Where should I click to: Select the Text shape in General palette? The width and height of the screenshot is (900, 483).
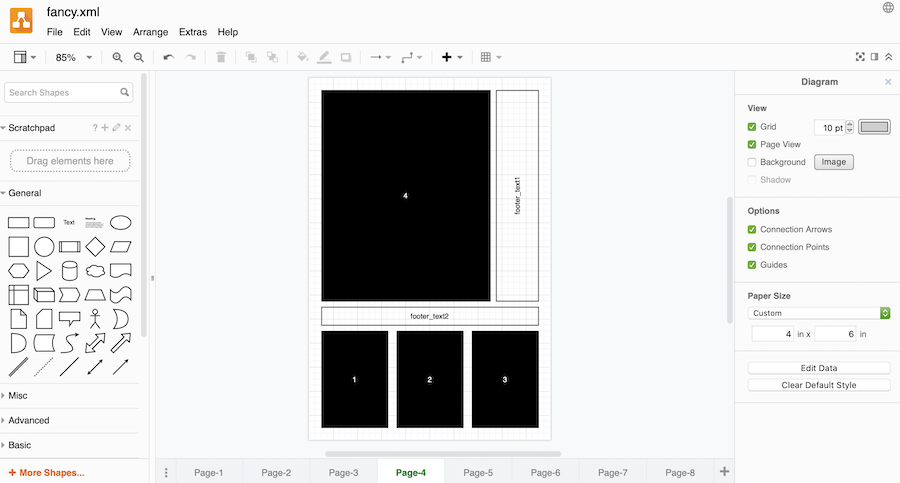[x=69, y=222]
